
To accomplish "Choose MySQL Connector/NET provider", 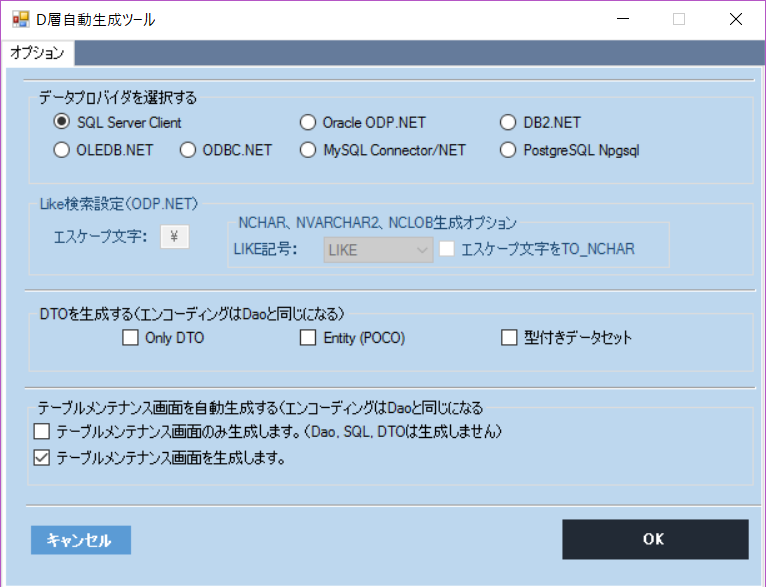I will [x=308, y=150].
